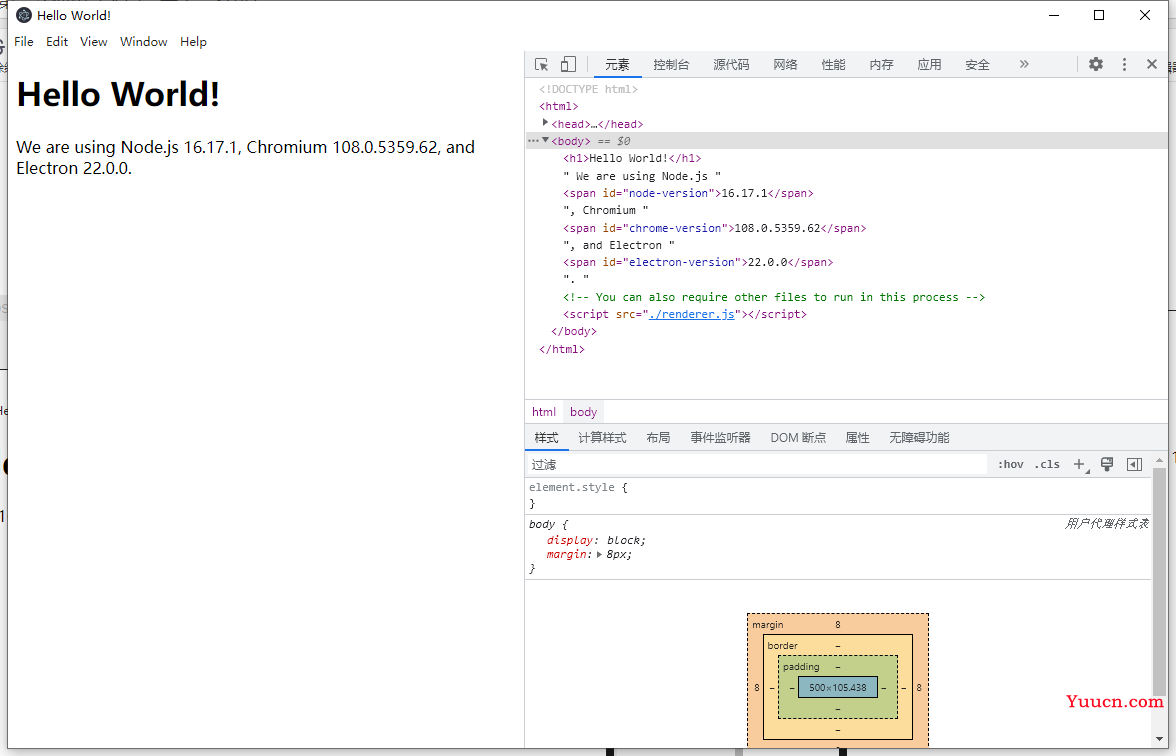Image resolution: width=1176 pixels, height=756 pixels.
Task: Click the new style rule plus icon
Action: [1079, 465]
